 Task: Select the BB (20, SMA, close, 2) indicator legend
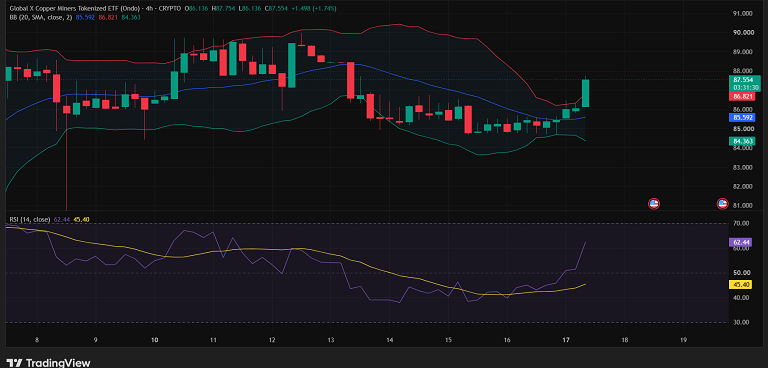click(41, 17)
